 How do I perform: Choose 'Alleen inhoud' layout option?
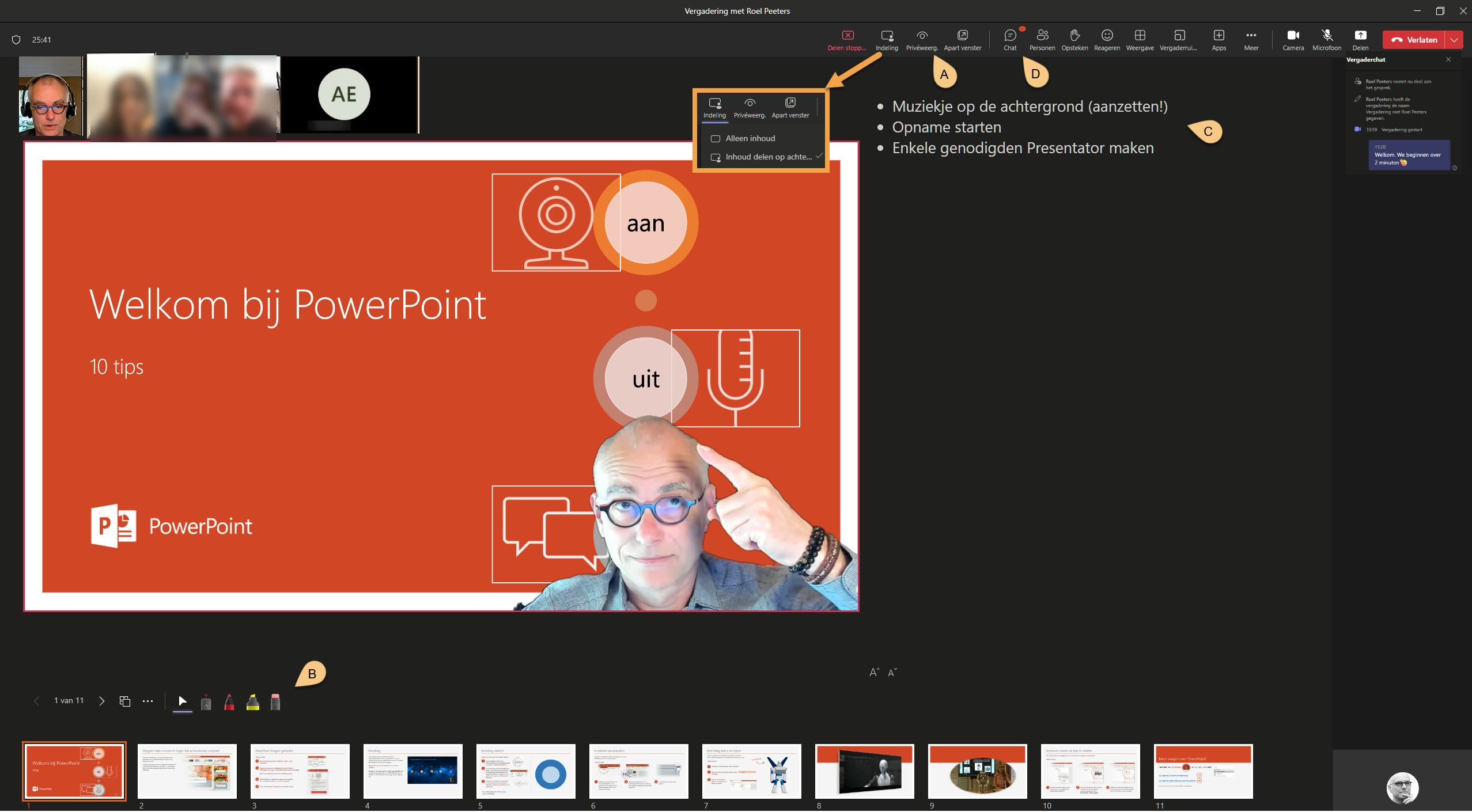[x=750, y=139]
